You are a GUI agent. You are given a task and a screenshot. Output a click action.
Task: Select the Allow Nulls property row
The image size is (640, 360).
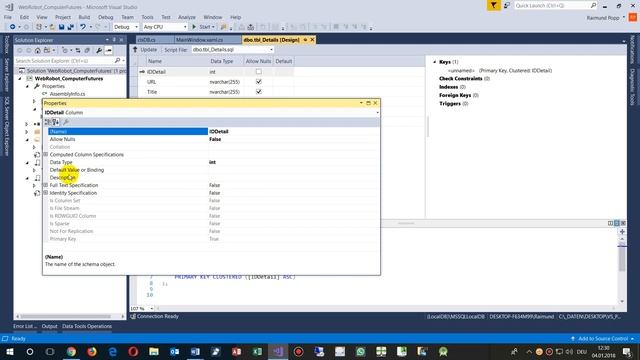[211, 139]
